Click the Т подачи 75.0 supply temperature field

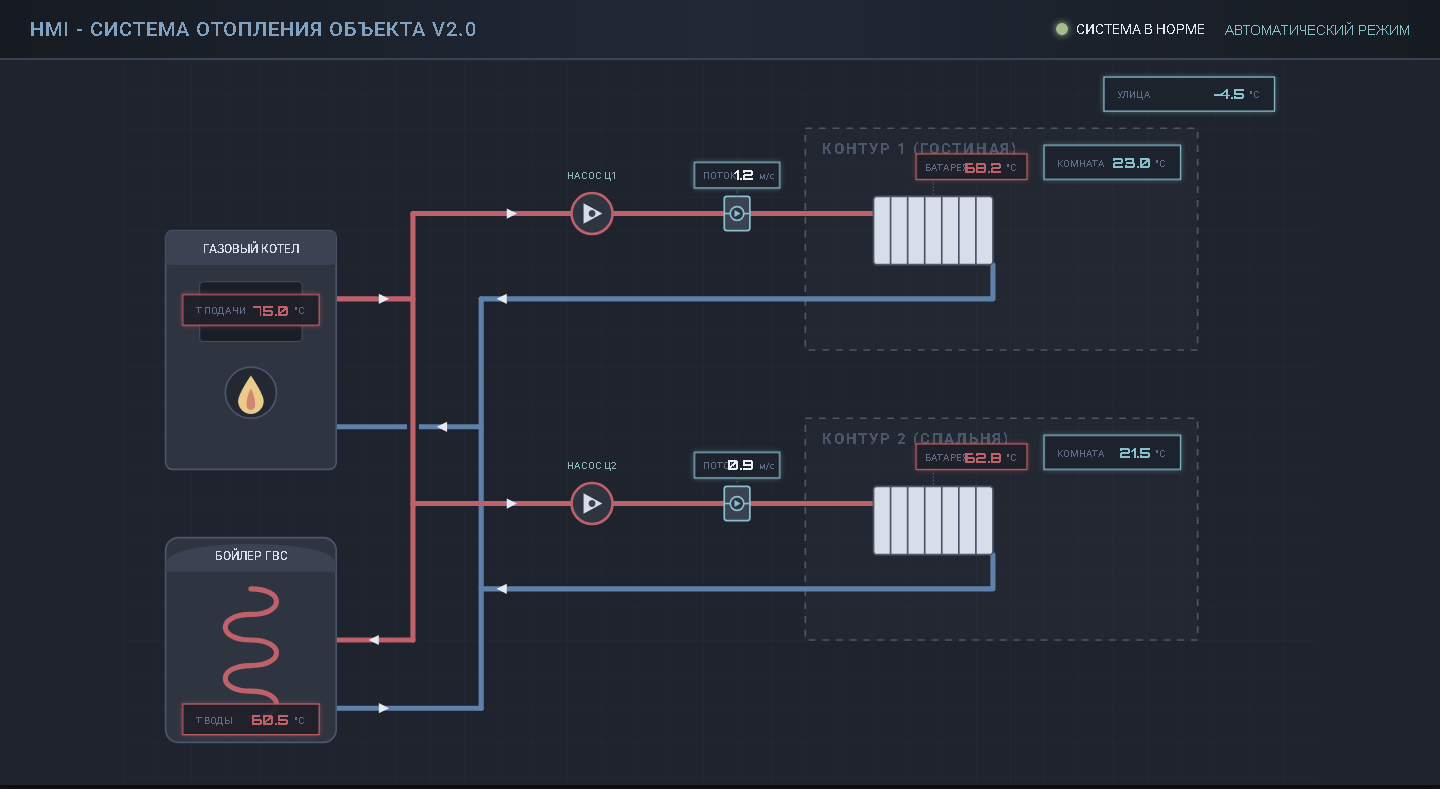250,310
